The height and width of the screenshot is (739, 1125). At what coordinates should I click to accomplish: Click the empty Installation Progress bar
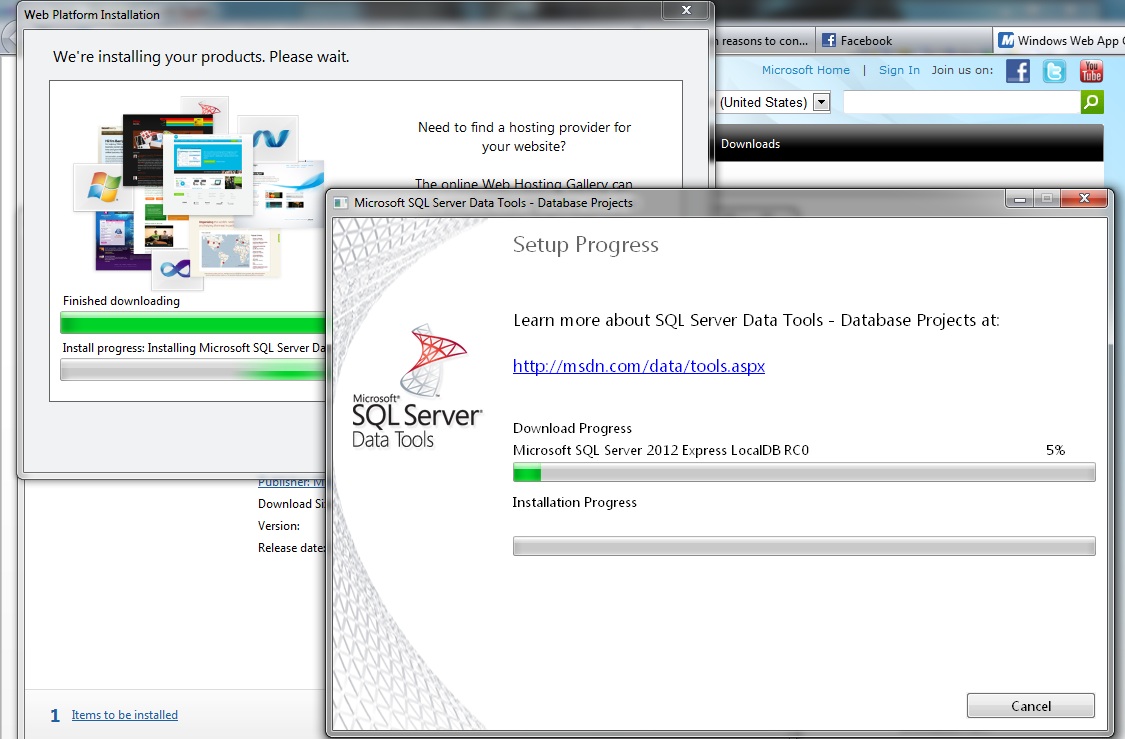[x=804, y=546]
